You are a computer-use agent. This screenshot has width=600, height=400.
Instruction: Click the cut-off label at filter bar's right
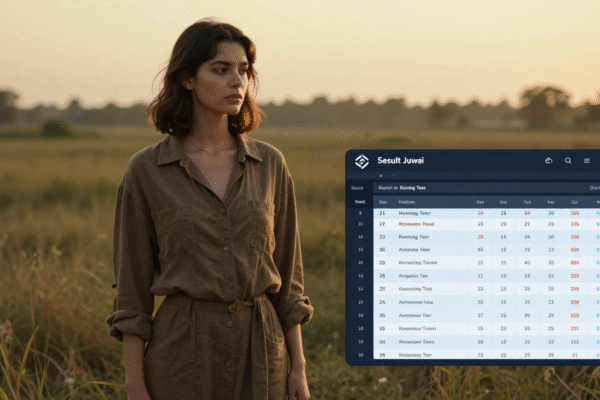[594, 187]
